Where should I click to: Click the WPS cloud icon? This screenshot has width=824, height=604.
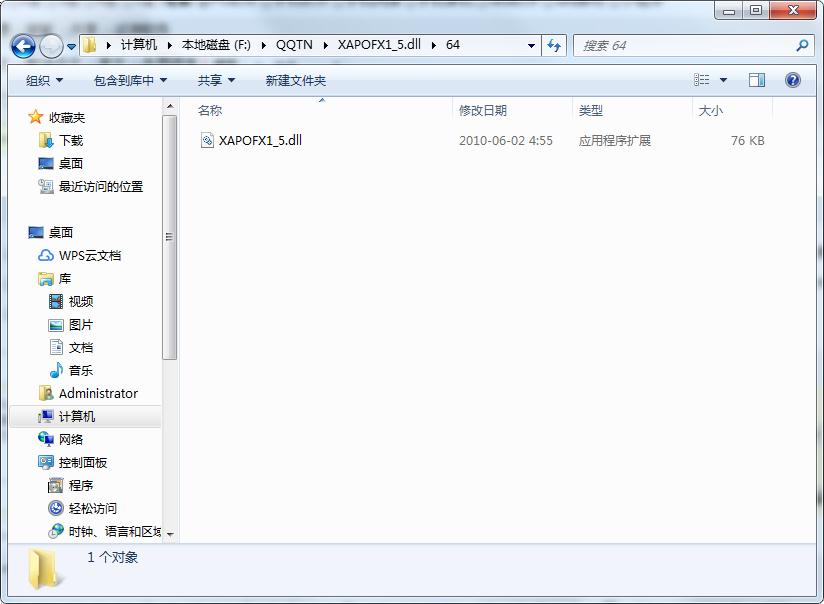[46, 255]
